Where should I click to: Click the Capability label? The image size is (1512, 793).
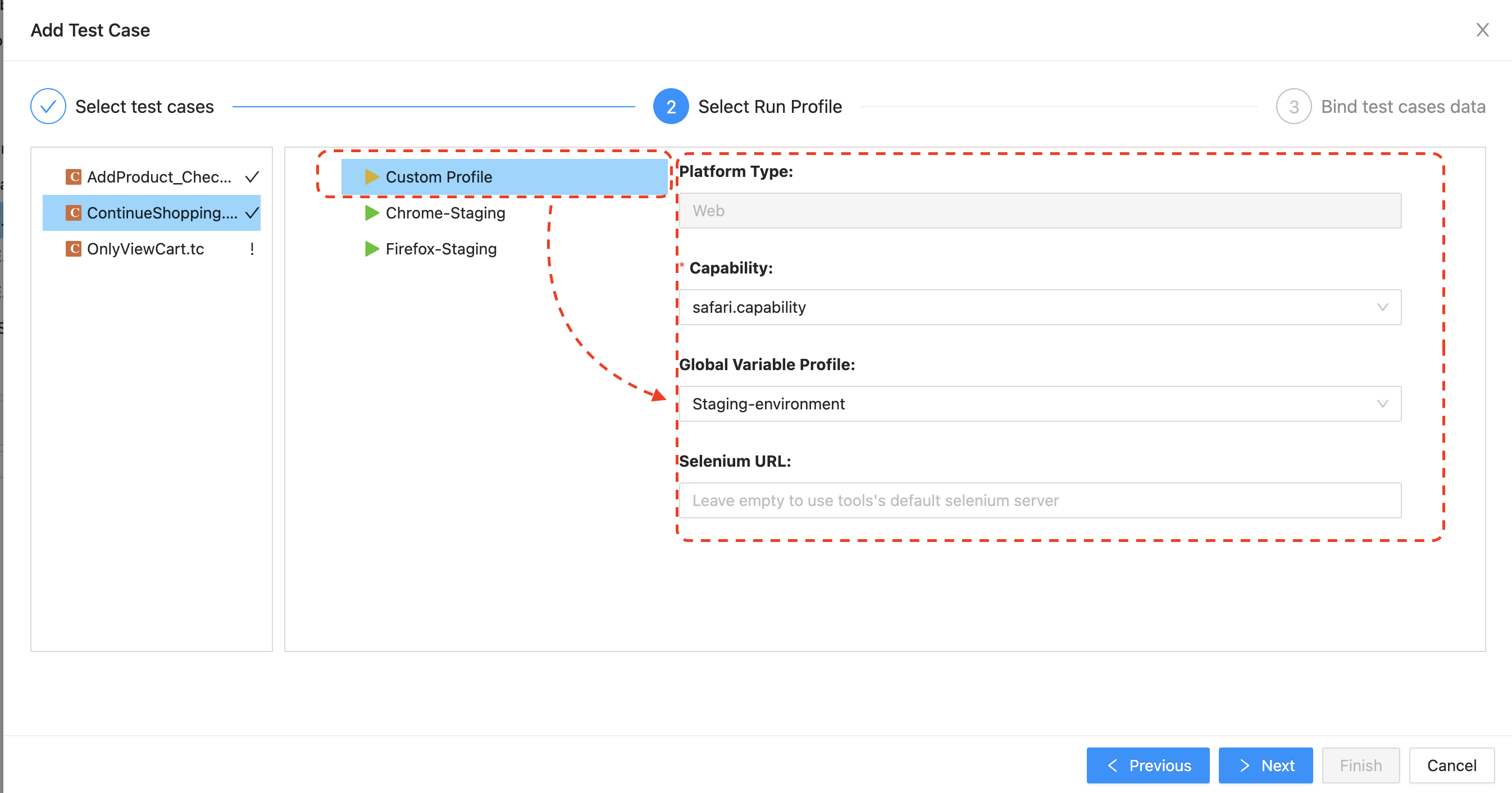pyautogui.click(x=730, y=268)
